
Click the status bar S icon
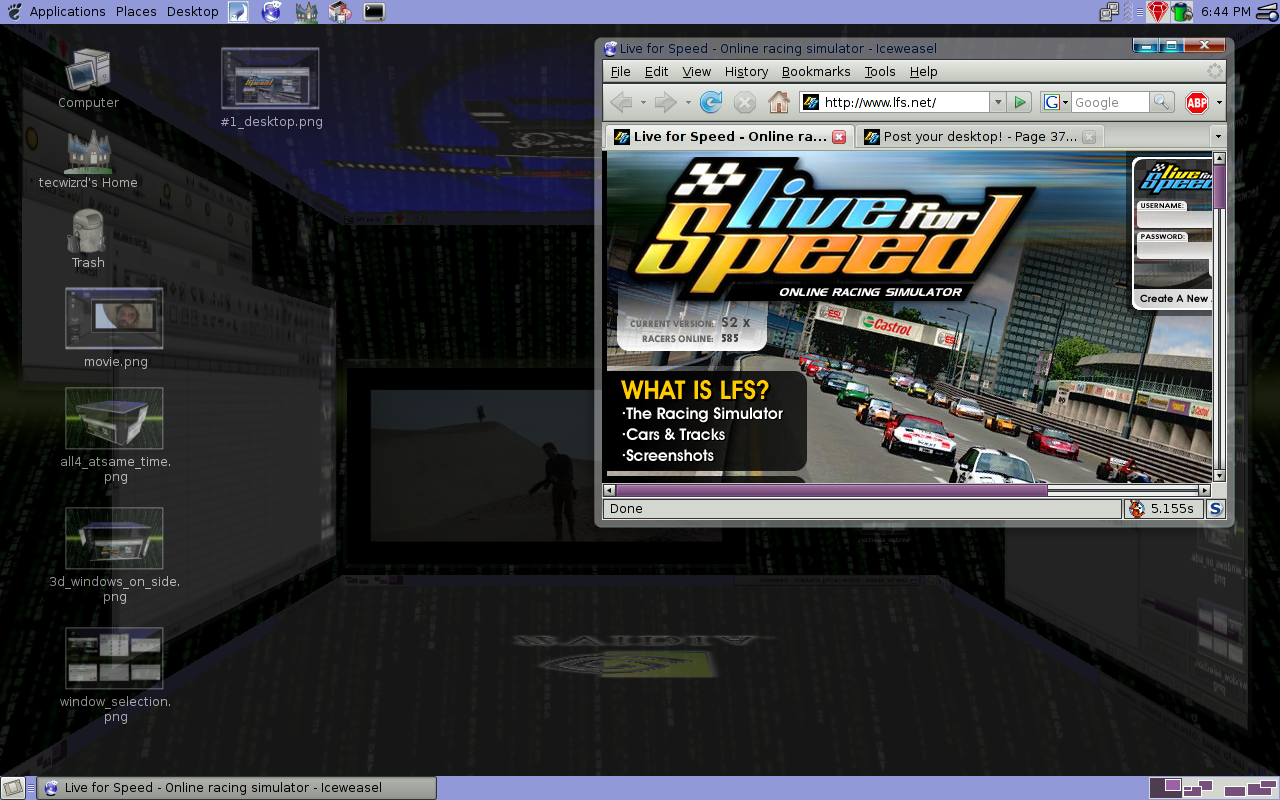[1215, 509]
